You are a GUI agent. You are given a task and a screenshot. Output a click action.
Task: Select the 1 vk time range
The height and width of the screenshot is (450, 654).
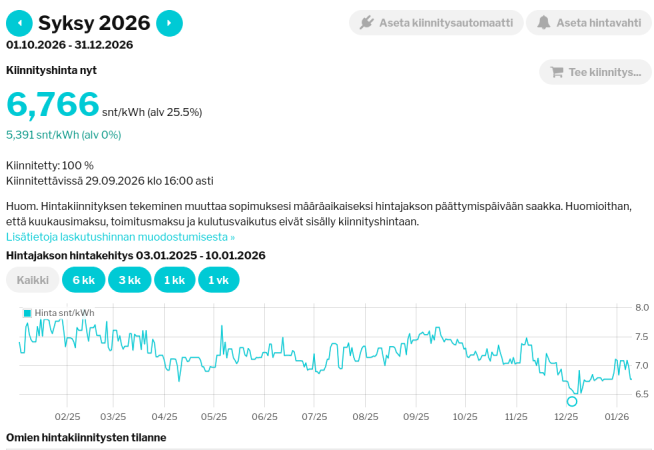tap(219, 280)
